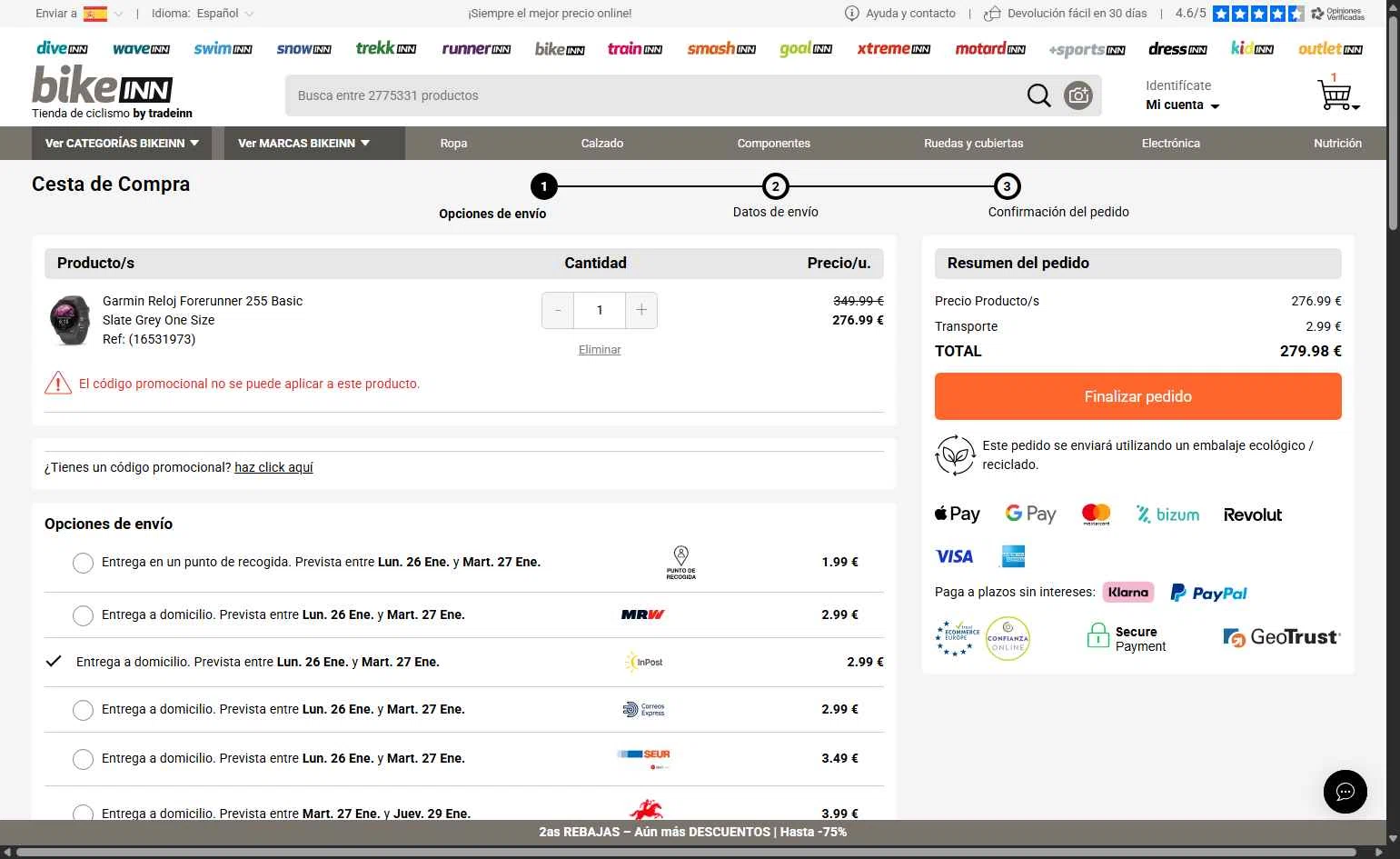
Task: Expand Ver CATEGORÍAS BIKEINN menu
Action: click(x=122, y=144)
